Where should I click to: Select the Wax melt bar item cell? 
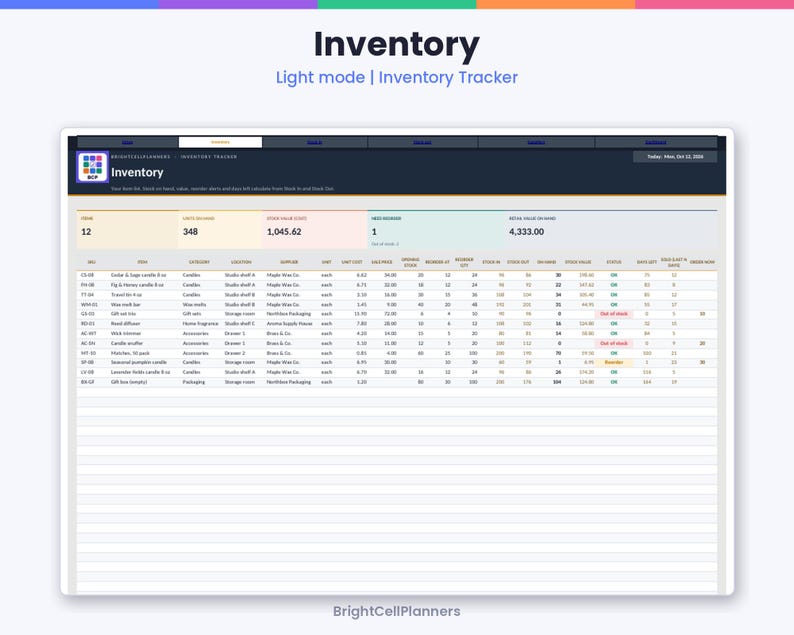126,305
